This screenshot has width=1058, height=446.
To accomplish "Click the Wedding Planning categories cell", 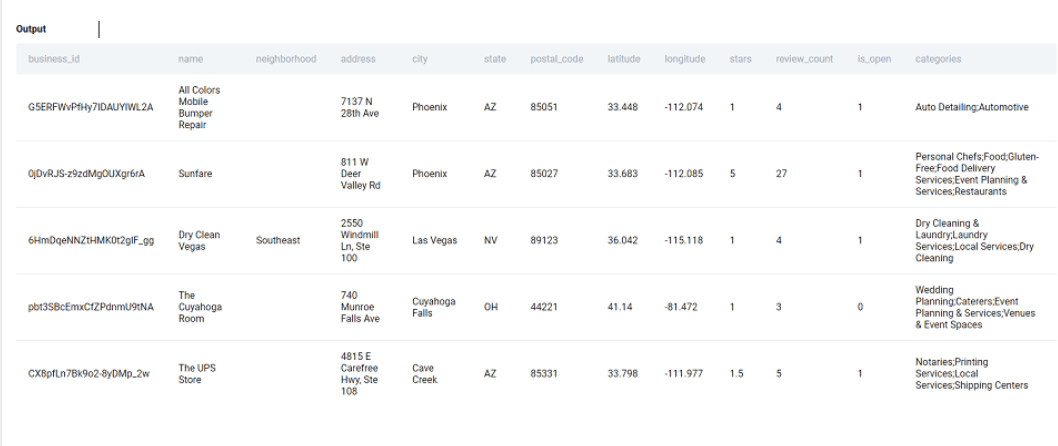I will click(976, 307).
